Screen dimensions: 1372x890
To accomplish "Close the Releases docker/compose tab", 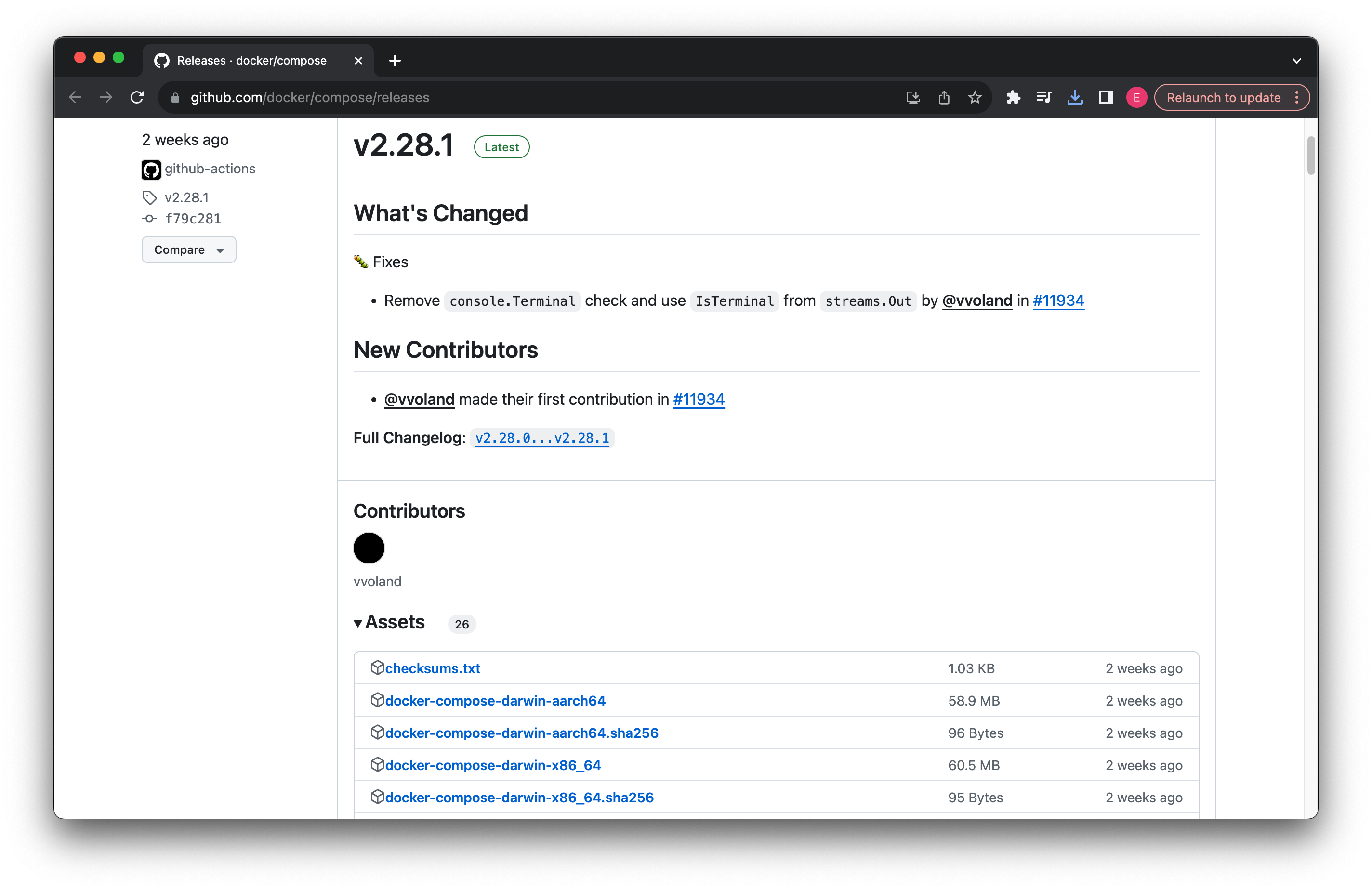I will tap(358, 61).
